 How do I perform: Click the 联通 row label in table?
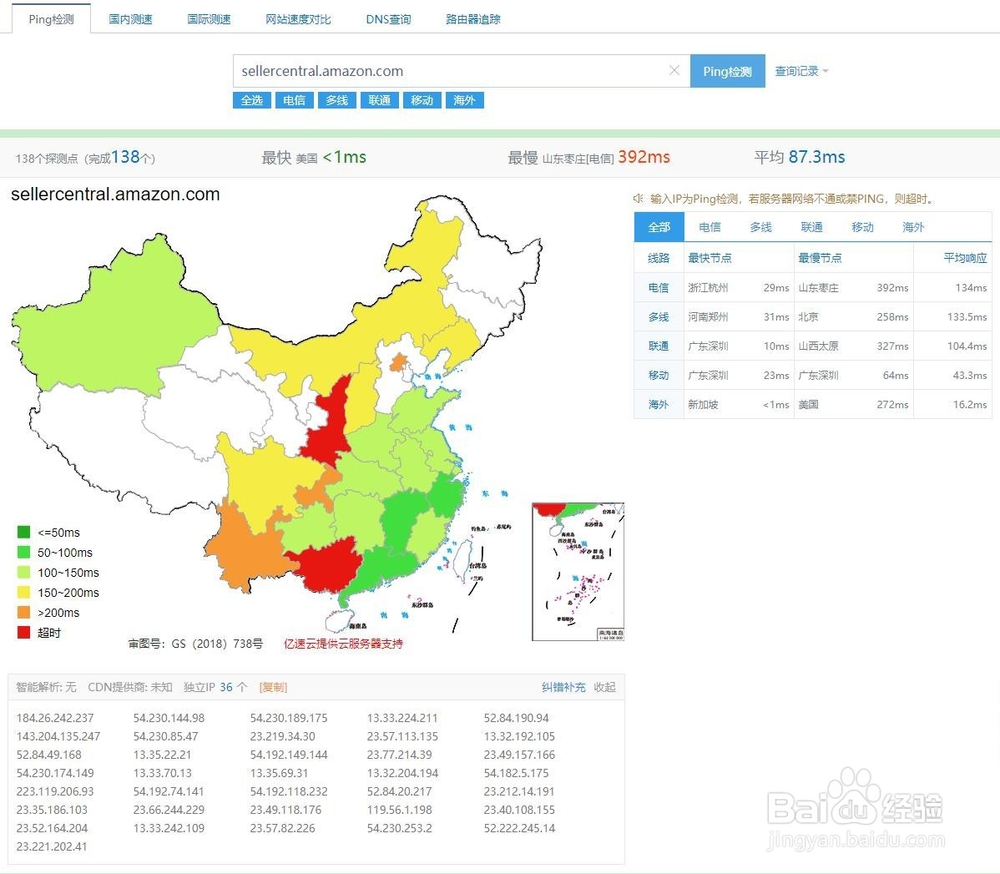click(x=659, y=346)
